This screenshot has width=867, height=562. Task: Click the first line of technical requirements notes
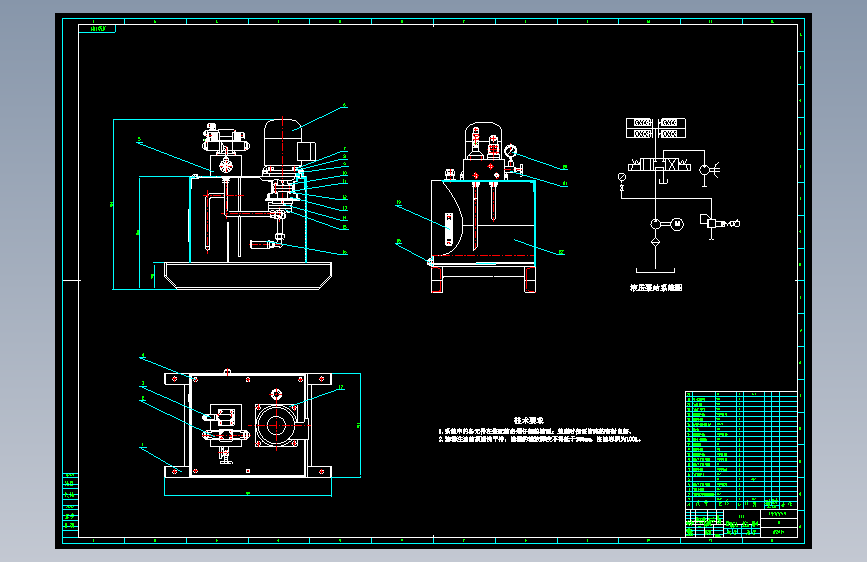(535, 431)
